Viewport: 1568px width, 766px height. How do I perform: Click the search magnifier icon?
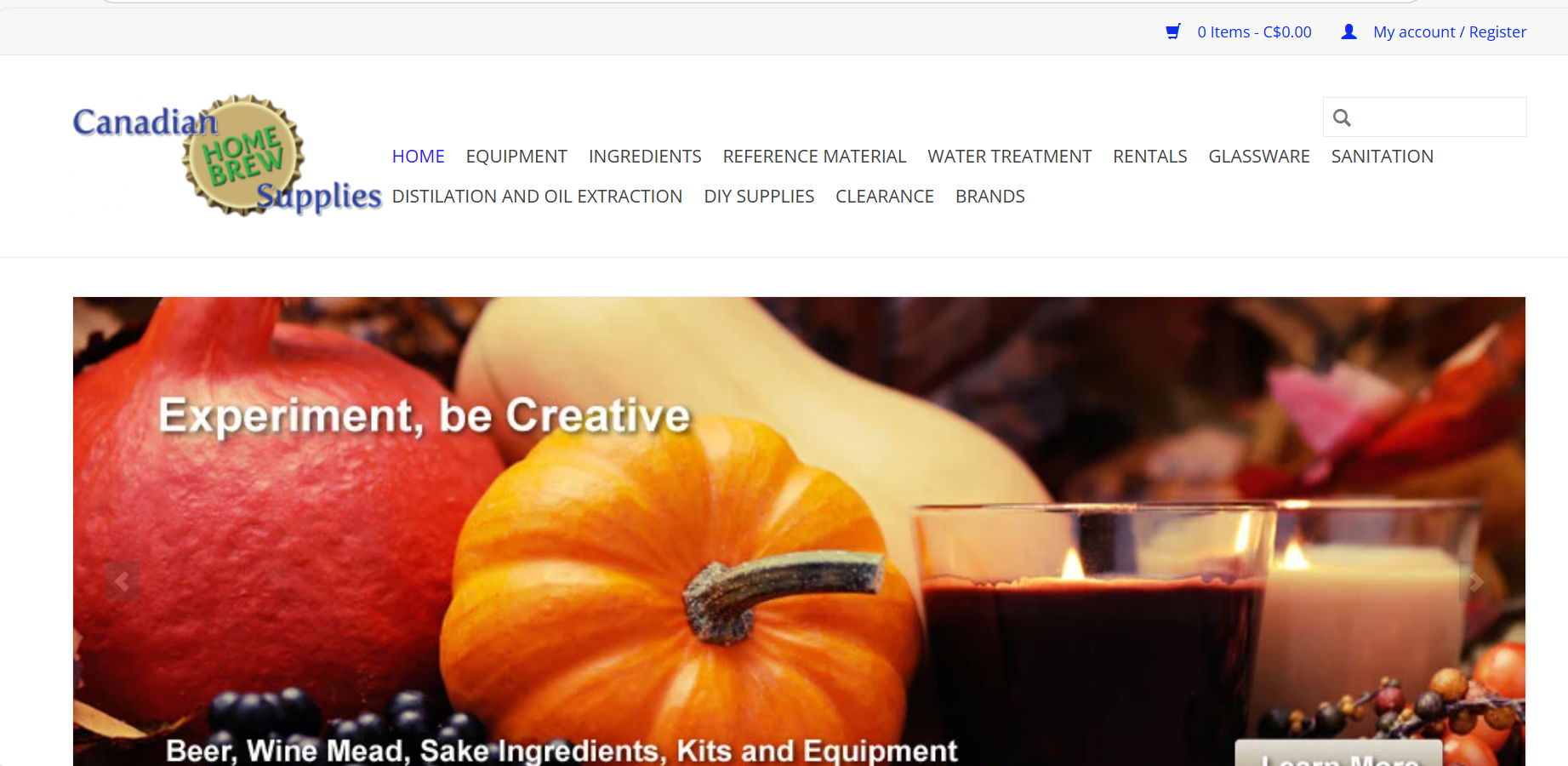(x=1342, y=117)
